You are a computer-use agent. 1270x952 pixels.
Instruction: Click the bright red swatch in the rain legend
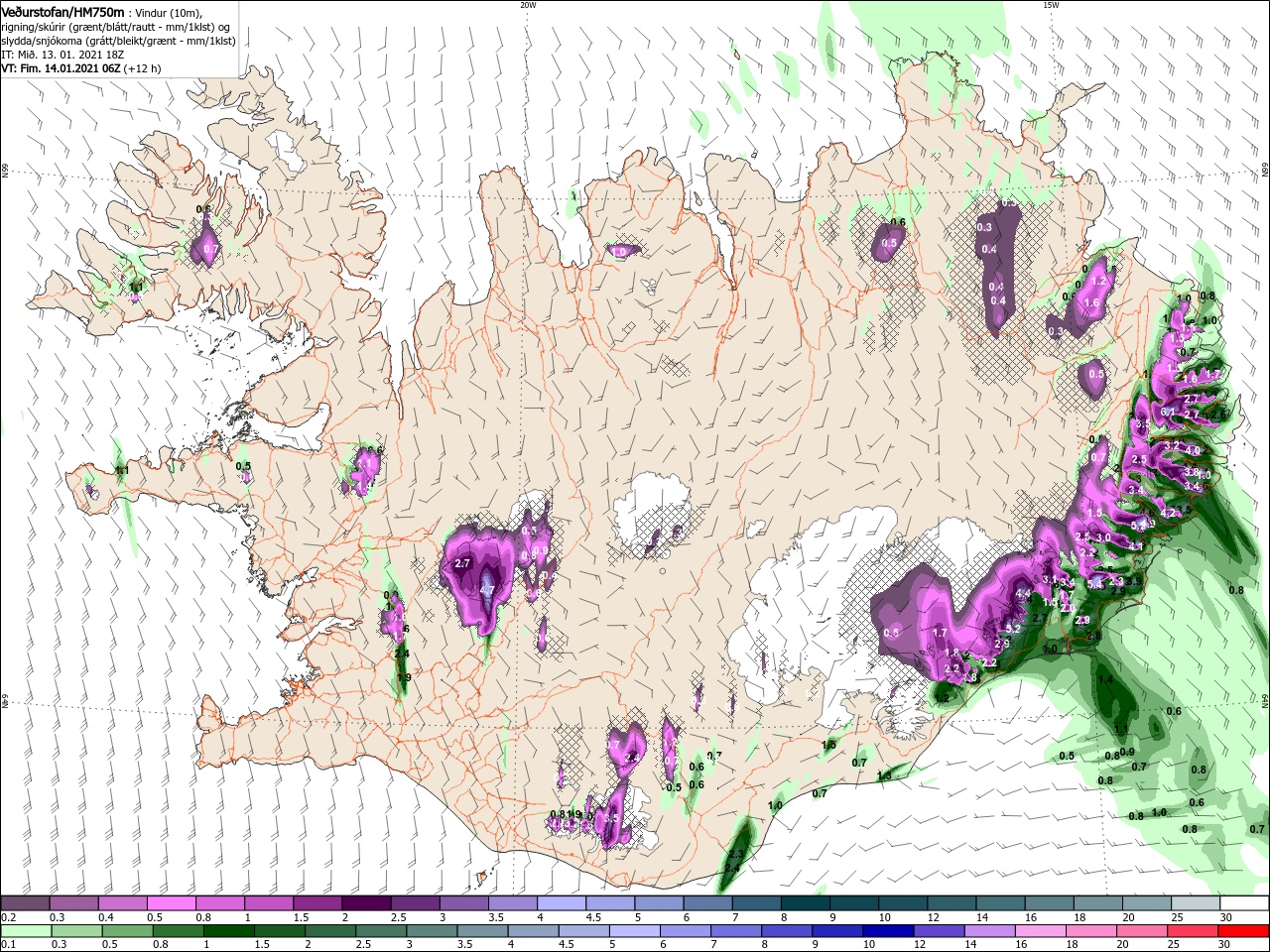click(x=1245, y=931)
